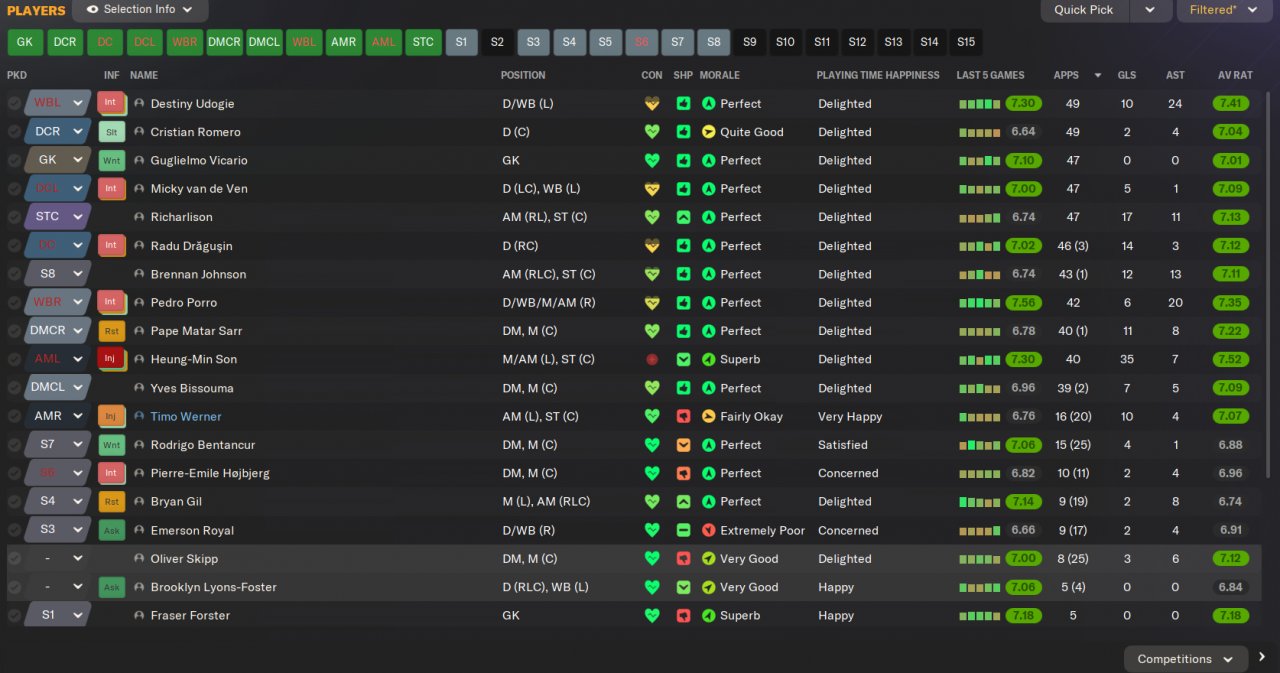Click Timo Werner's red sharpness icon
Screen dimensions: 1280x673
point(684,416)
